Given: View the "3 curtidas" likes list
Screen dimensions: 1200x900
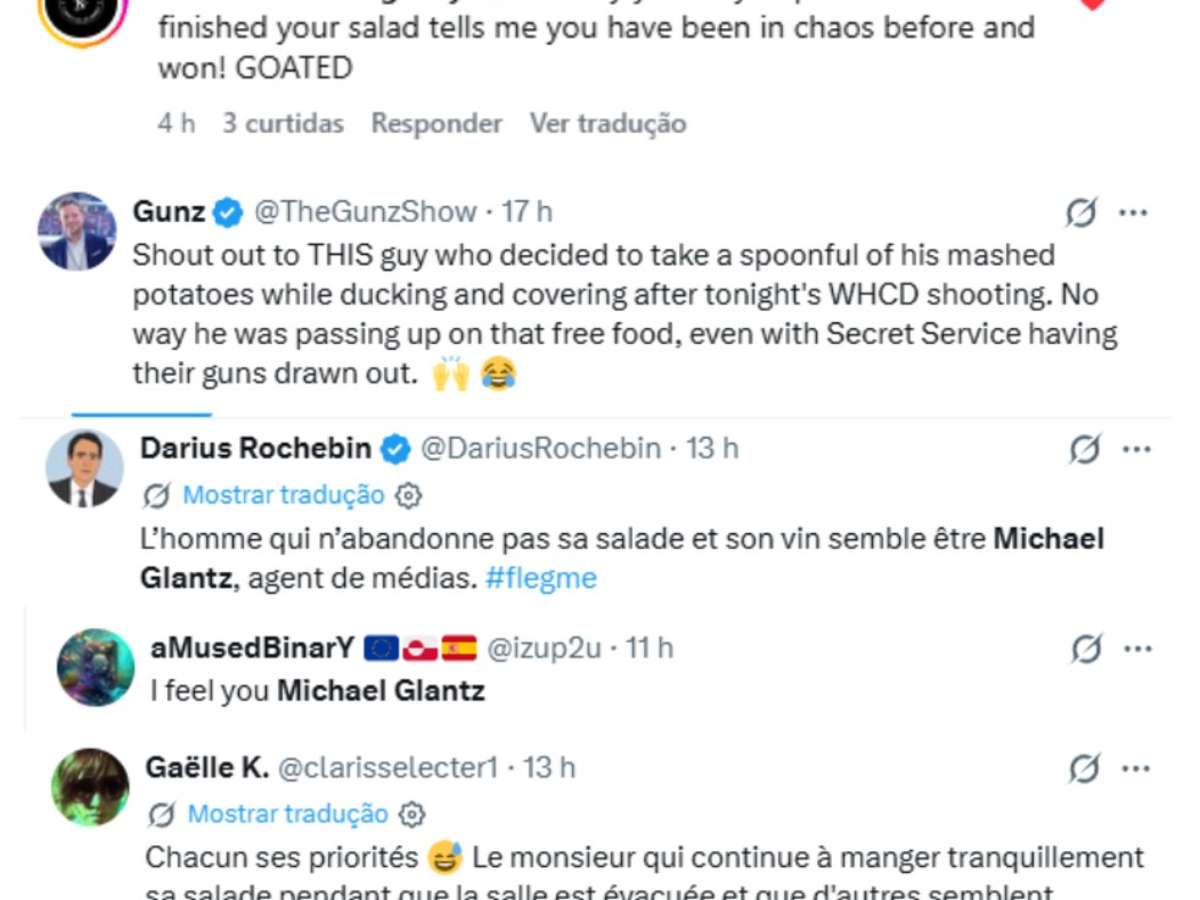Looking at the screenshot, I should pos(283,124).
